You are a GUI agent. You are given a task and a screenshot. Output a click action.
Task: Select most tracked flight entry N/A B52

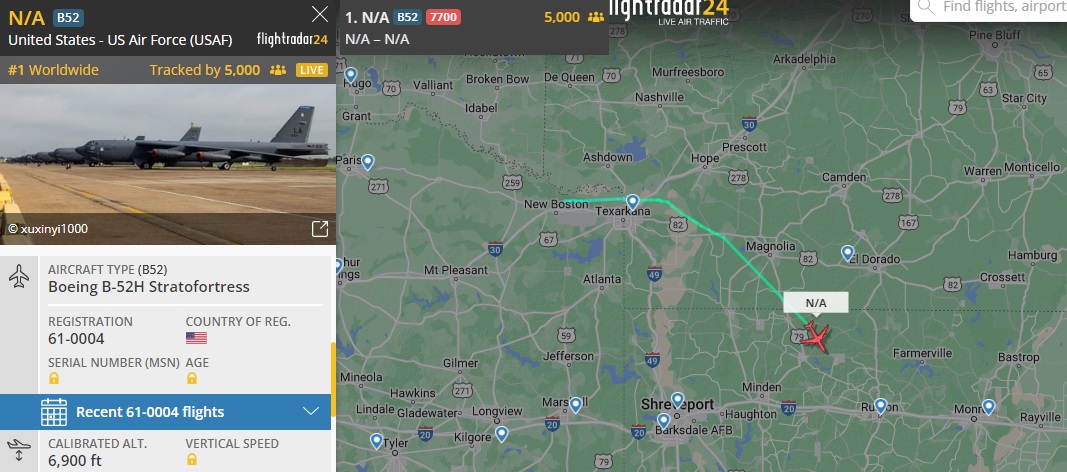click(x=474, y=27)
